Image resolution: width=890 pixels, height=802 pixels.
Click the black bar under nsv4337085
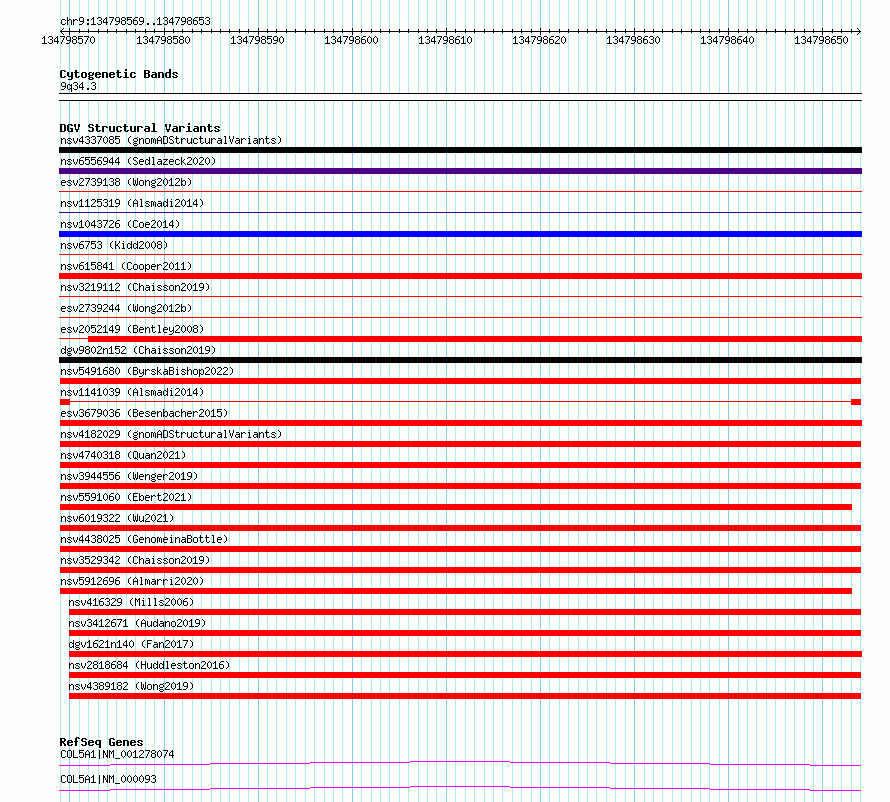pyautogui.click(x=460, y=150)
